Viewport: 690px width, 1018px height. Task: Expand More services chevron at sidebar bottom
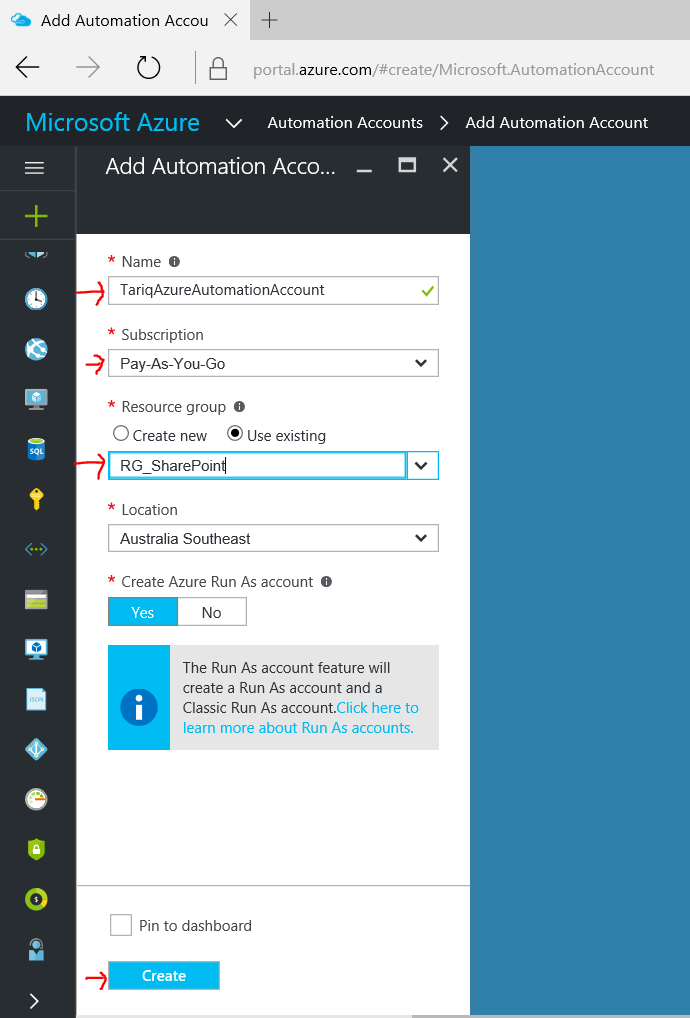pos(34,1001)
